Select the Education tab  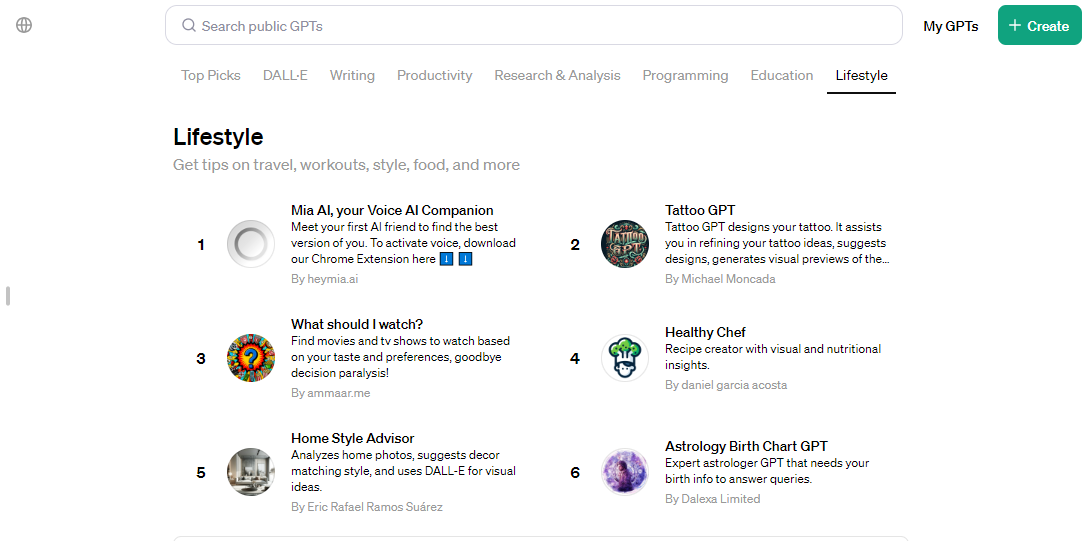781,75
